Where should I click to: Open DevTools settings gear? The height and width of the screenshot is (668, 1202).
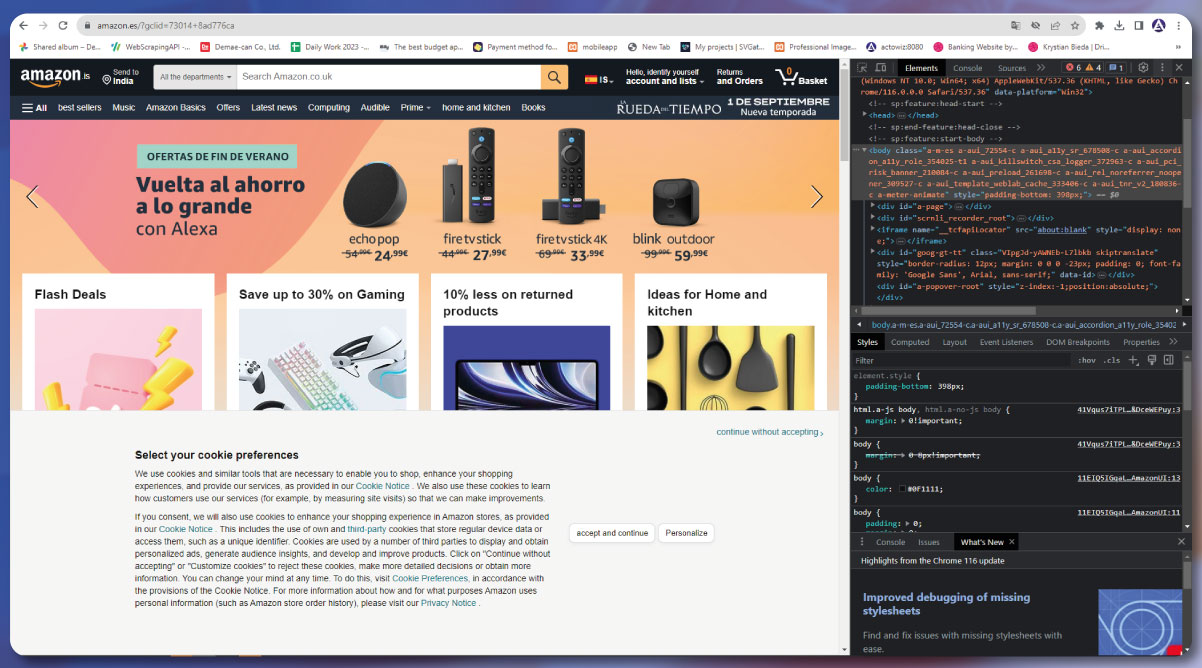[x=1143, y=68]
